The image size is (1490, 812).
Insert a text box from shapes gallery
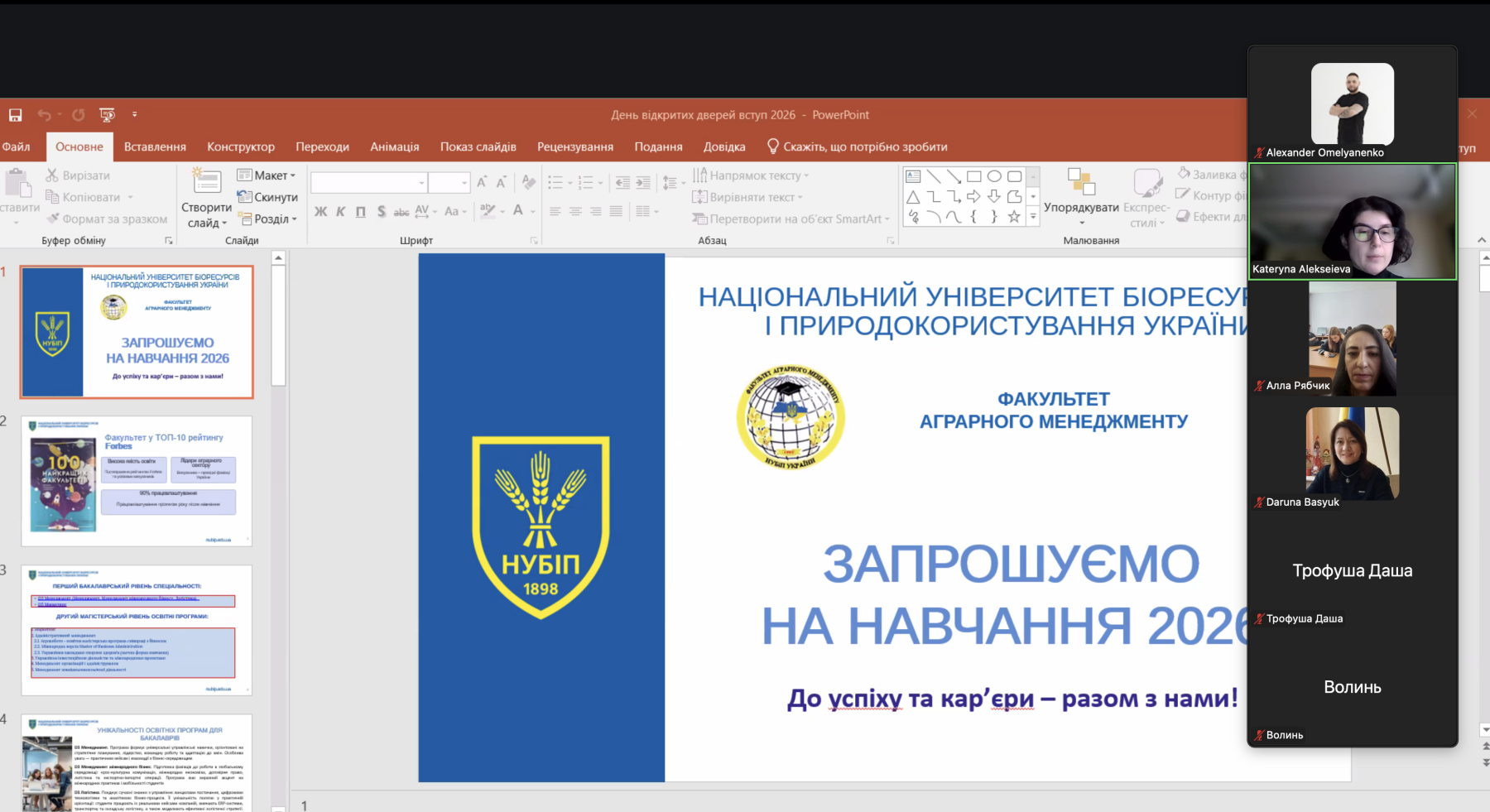[x=913, y=176]
